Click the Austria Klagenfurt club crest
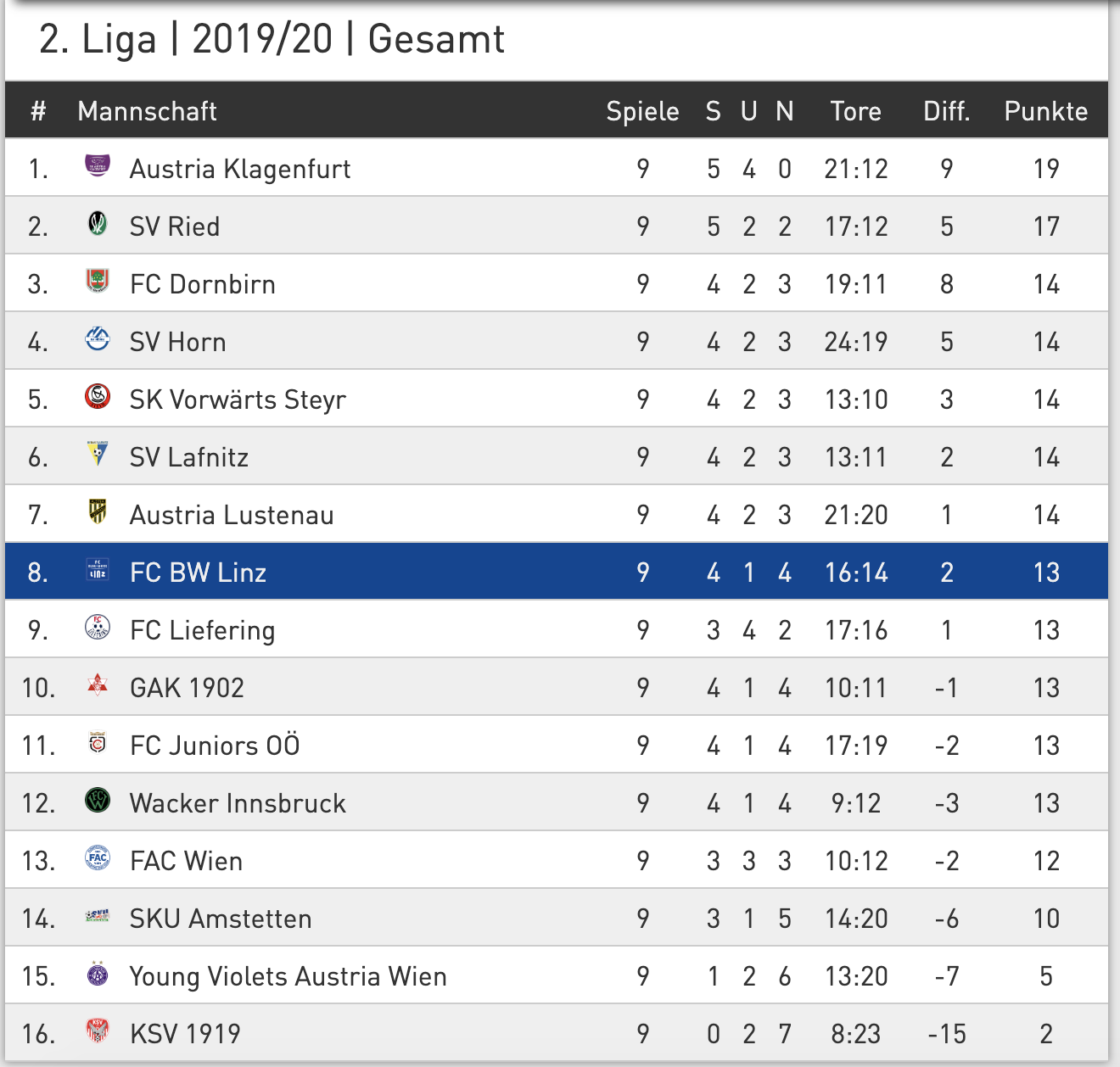The image size is (1120, 1067). pyautogui.click(x=98, y=165)
